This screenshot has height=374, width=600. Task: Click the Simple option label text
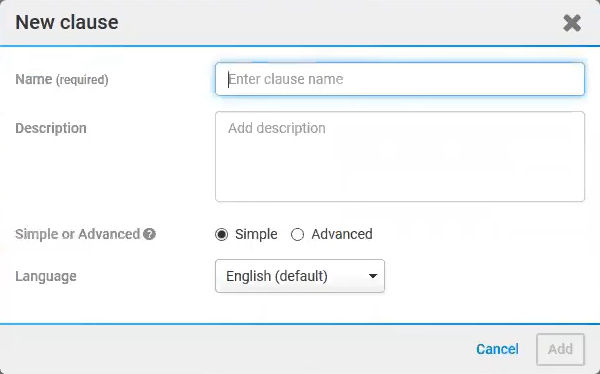pos(256,234)
